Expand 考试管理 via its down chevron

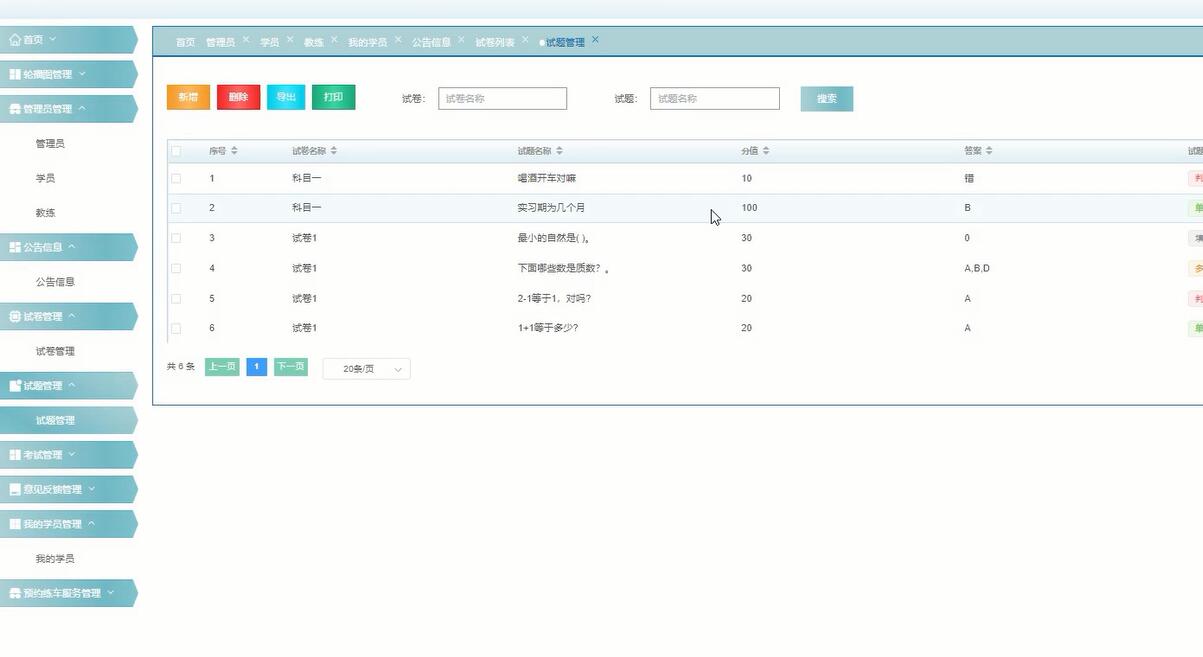click(72, 455)
